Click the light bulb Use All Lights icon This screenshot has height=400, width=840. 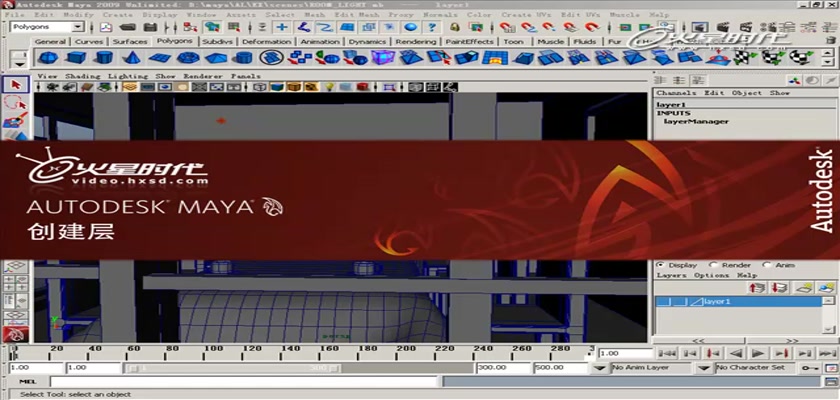coord(329,86)
